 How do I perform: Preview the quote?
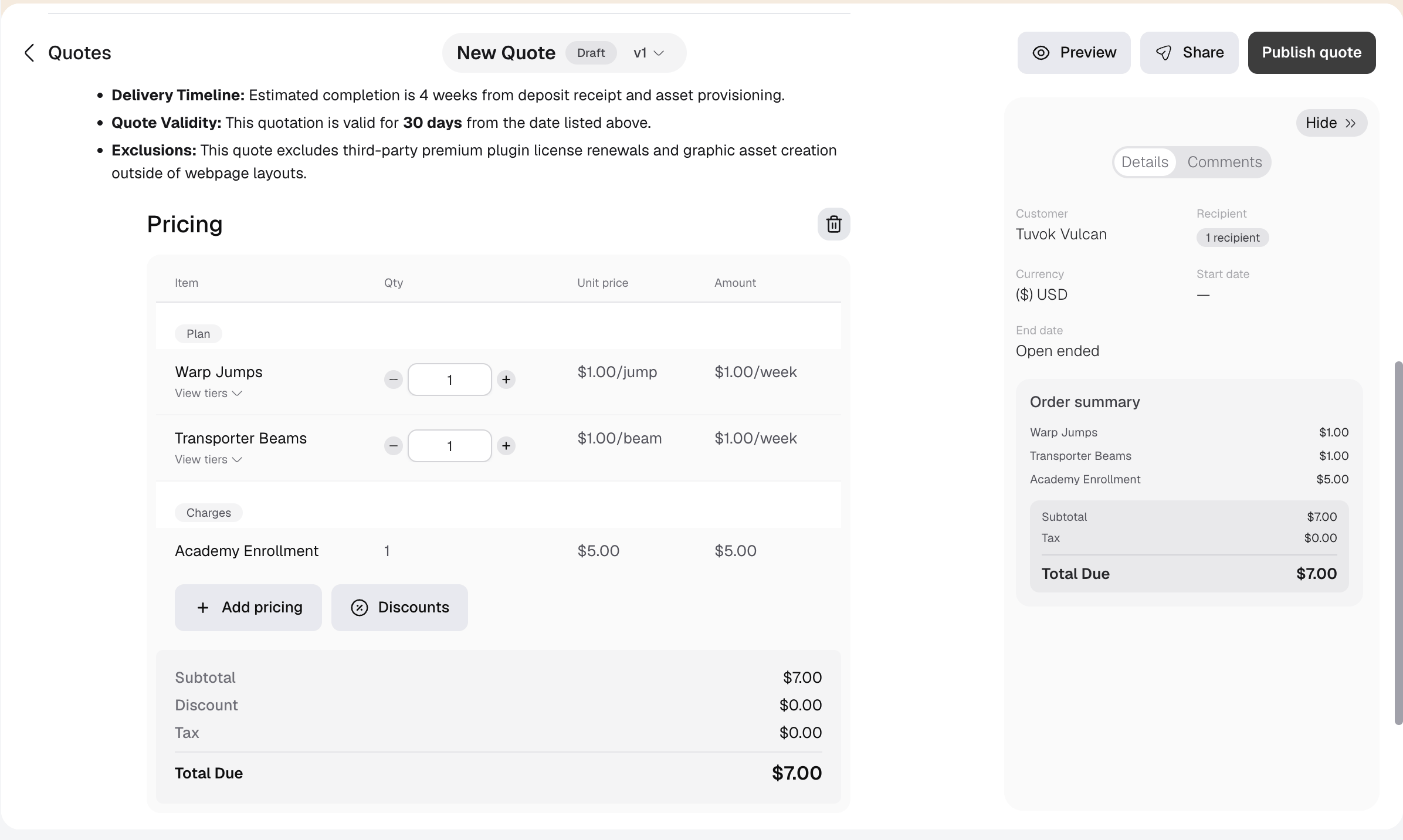pos(1073,53)
